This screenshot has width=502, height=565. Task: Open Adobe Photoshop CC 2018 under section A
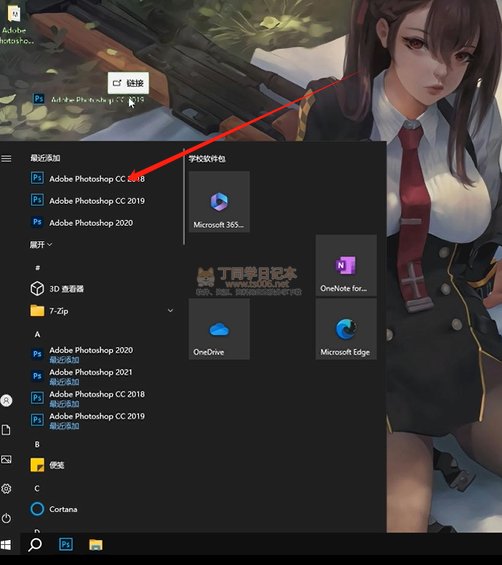point(88,398)
